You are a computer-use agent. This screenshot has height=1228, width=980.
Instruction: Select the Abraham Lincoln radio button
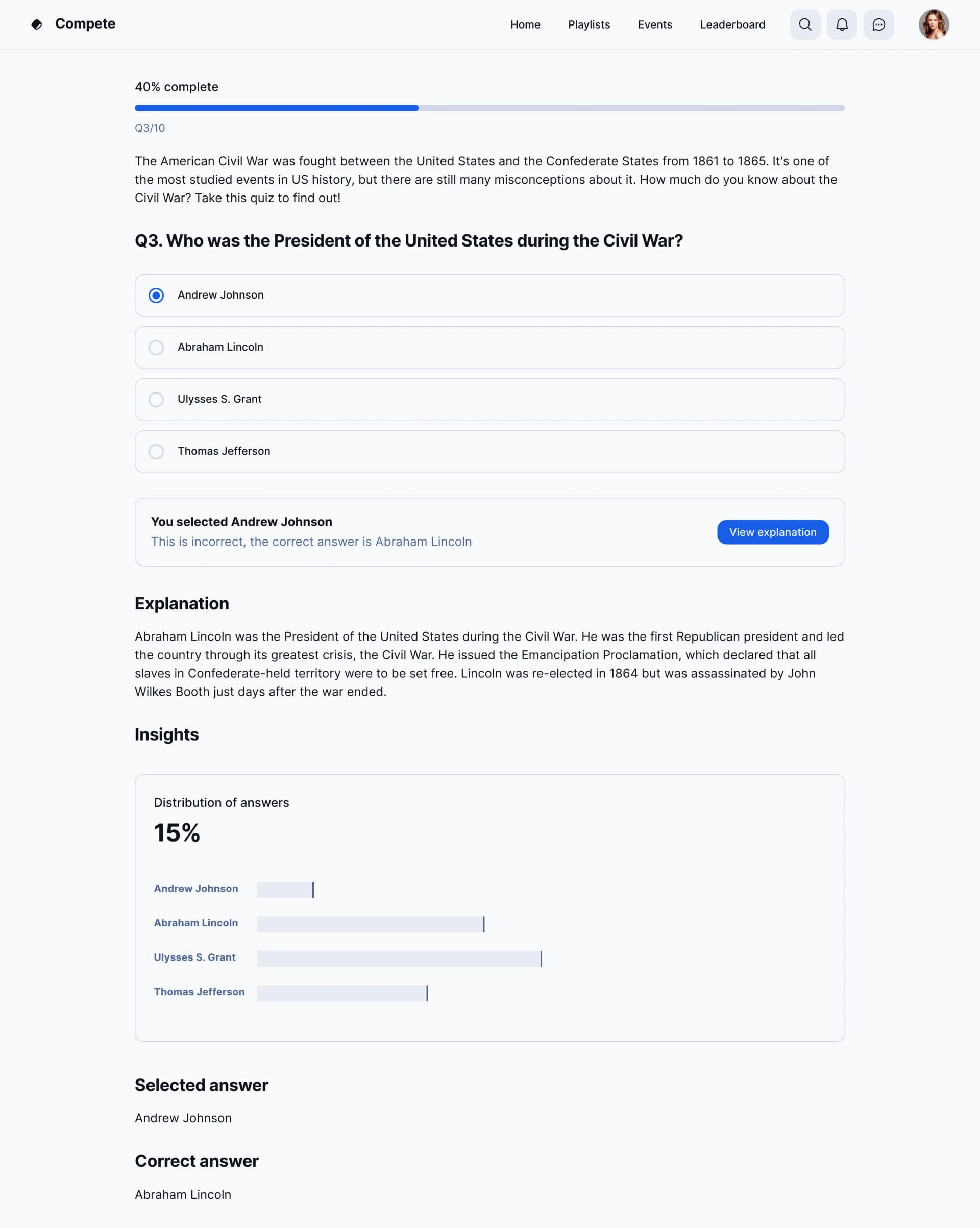point(156,348)
